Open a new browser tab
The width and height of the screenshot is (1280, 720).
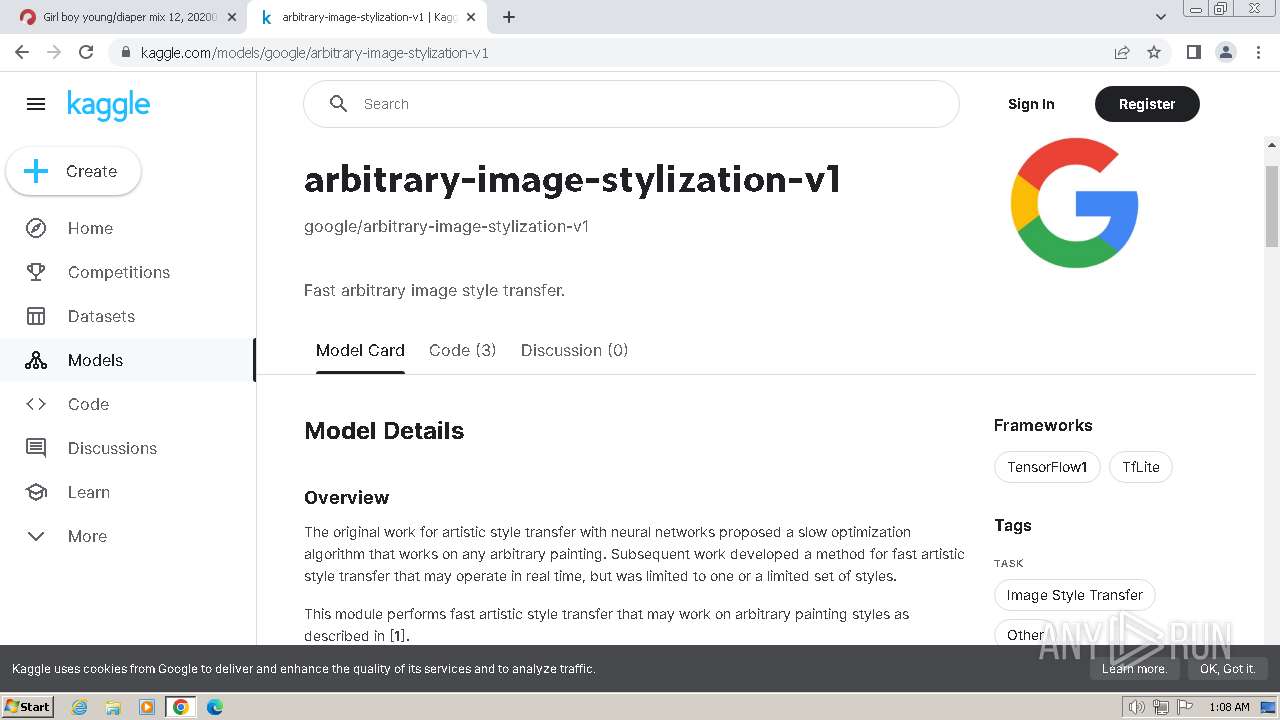[x=509, y=17]
